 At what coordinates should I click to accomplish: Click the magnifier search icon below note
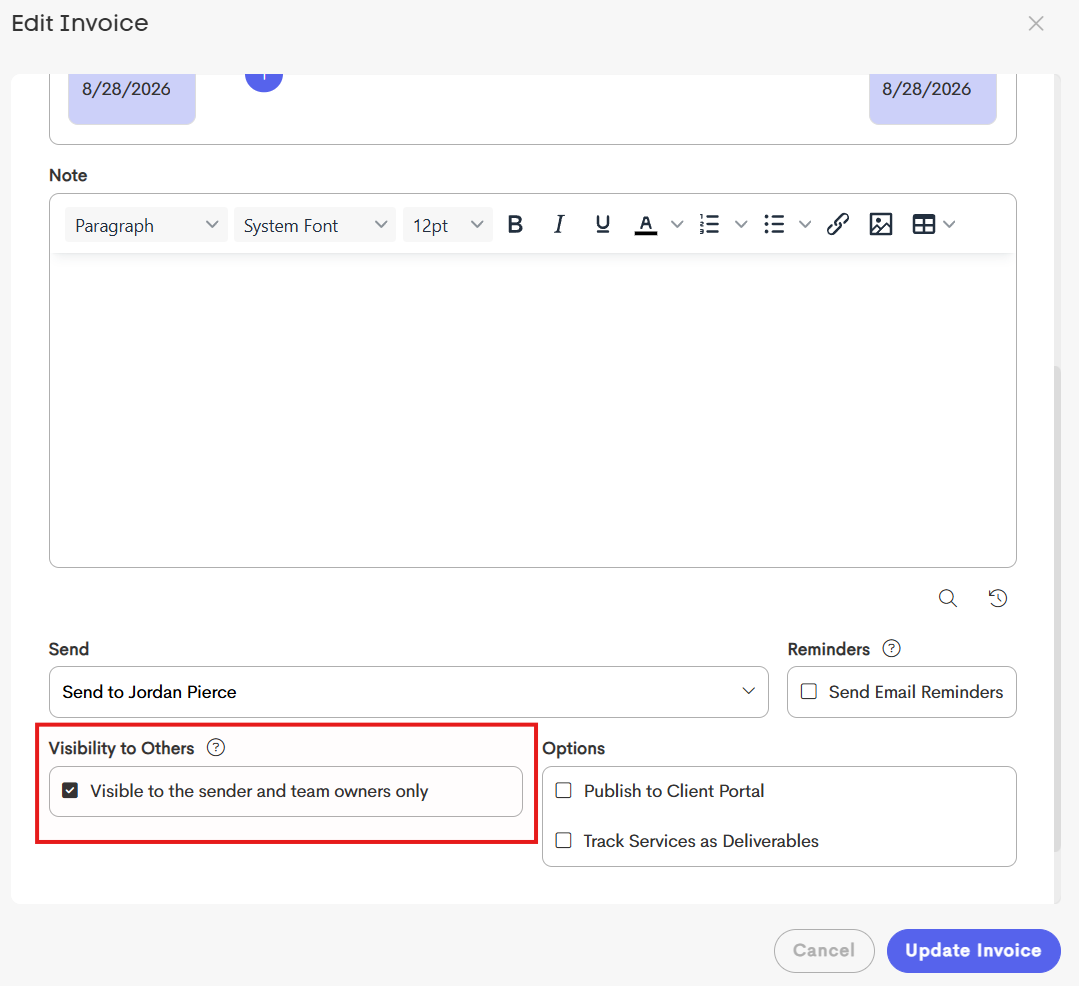click(x=948, y=598)
